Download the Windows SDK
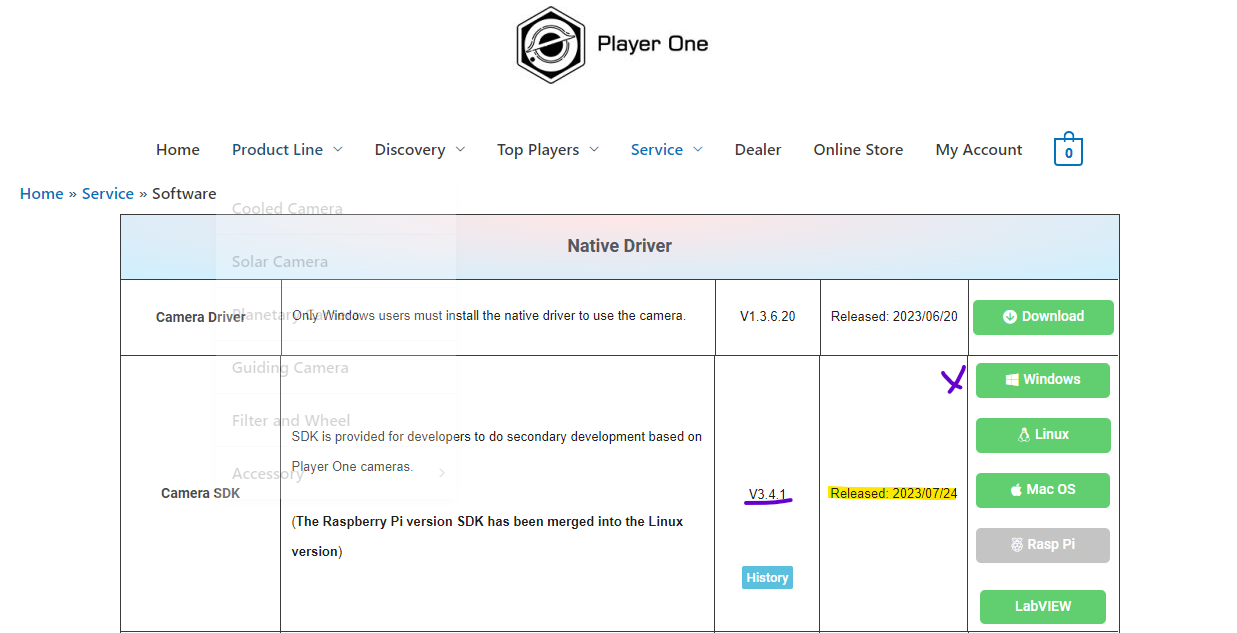The image size is (1237, 633). click(1043, 380)
